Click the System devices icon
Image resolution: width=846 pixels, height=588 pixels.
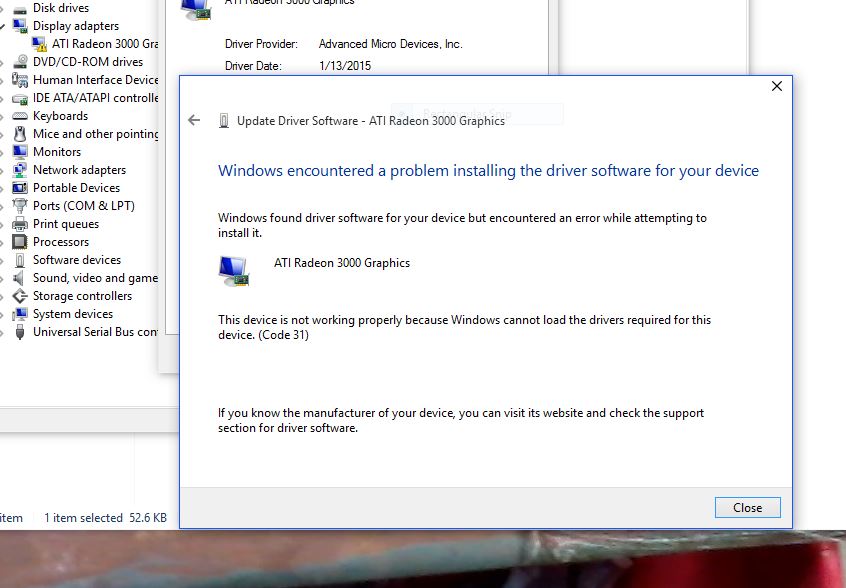click(20, 314)
